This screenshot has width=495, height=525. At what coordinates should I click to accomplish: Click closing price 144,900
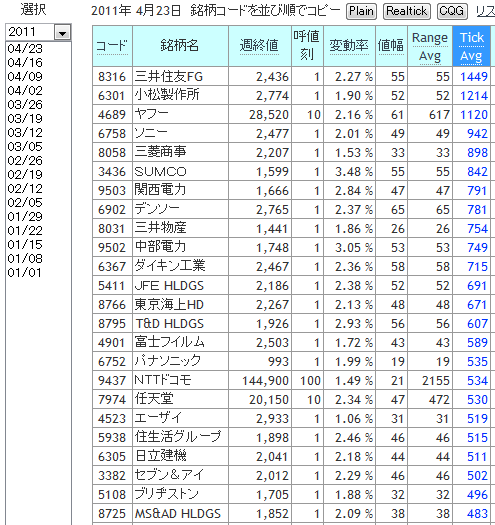click(x=265, y=381)
